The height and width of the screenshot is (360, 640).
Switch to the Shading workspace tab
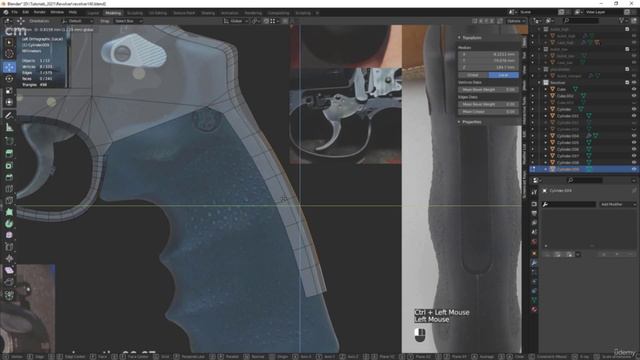tap(208, 13)
